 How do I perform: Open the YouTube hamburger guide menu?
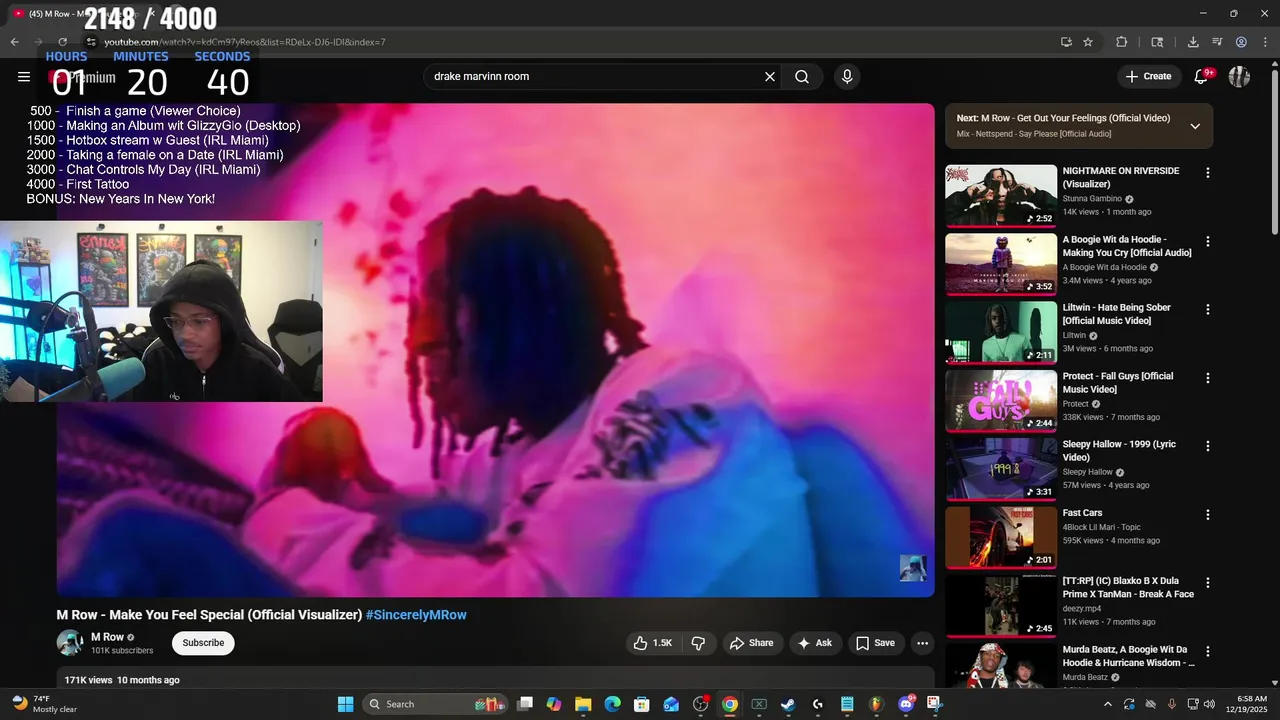pyautogui.click(x=24, y=77)
